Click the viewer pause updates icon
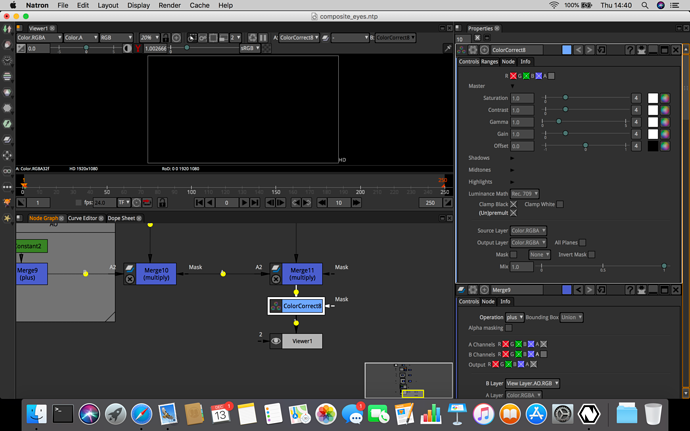Viewport: 690px width, 431px height. [263, 38]
